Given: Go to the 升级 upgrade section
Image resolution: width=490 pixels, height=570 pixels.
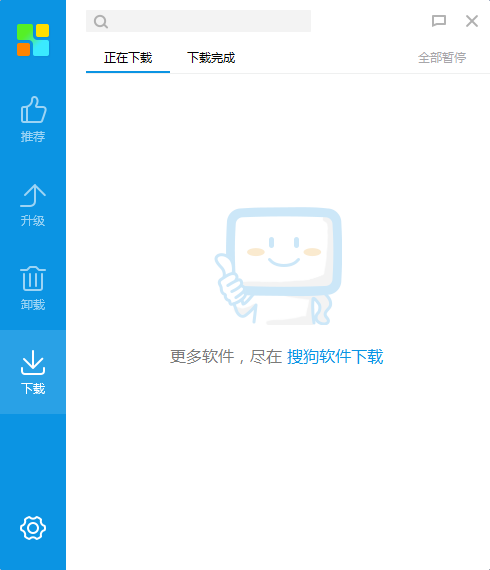Looking at the screenshot, I should [33, 205].
